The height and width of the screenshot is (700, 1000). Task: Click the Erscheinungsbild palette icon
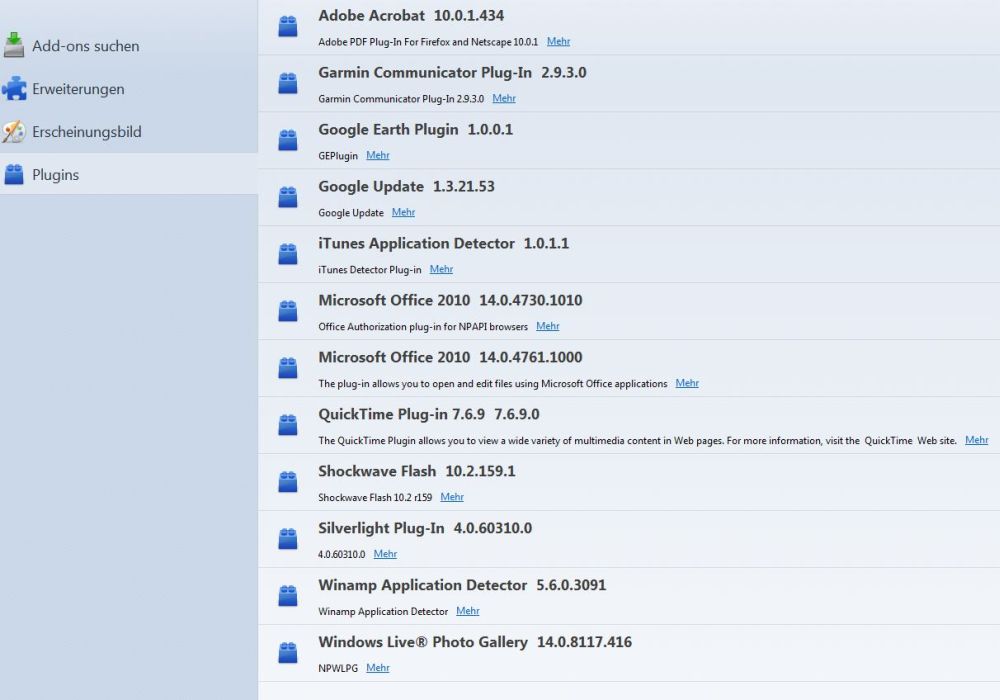(x=14, y=131)
